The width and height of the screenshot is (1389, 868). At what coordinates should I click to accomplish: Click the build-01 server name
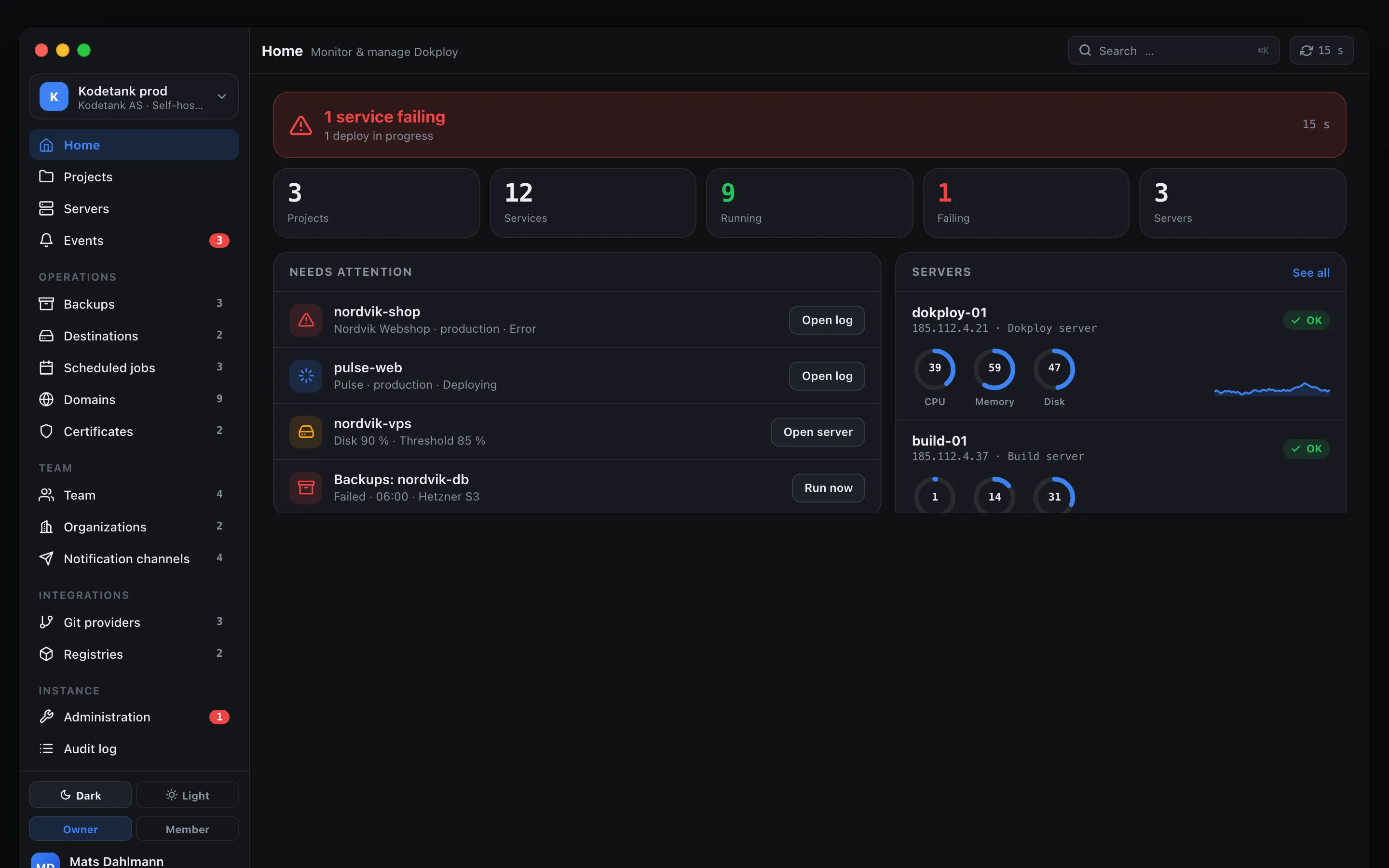[939, 441]
